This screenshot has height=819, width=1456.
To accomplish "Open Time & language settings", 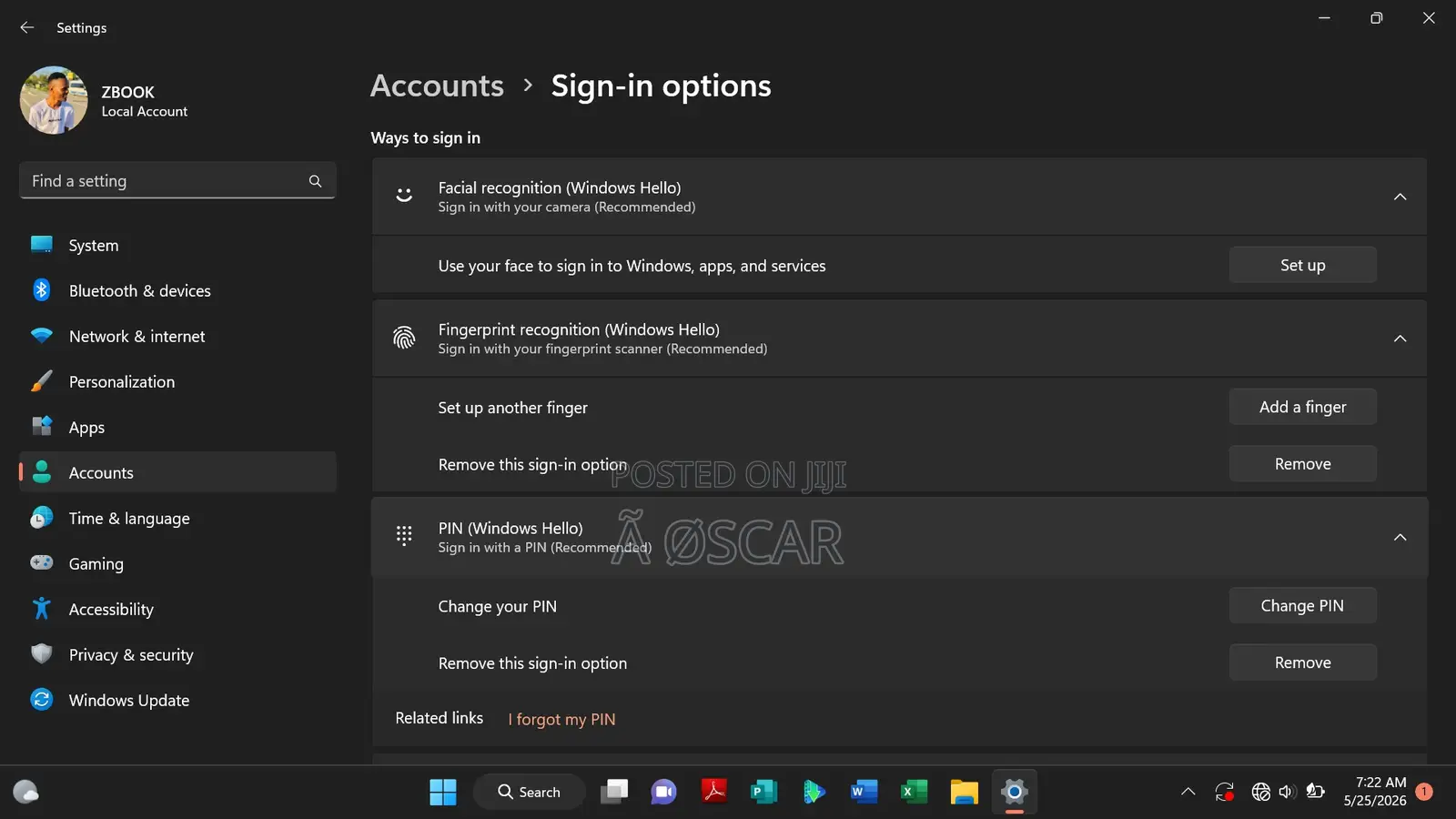I will (178, 518).
